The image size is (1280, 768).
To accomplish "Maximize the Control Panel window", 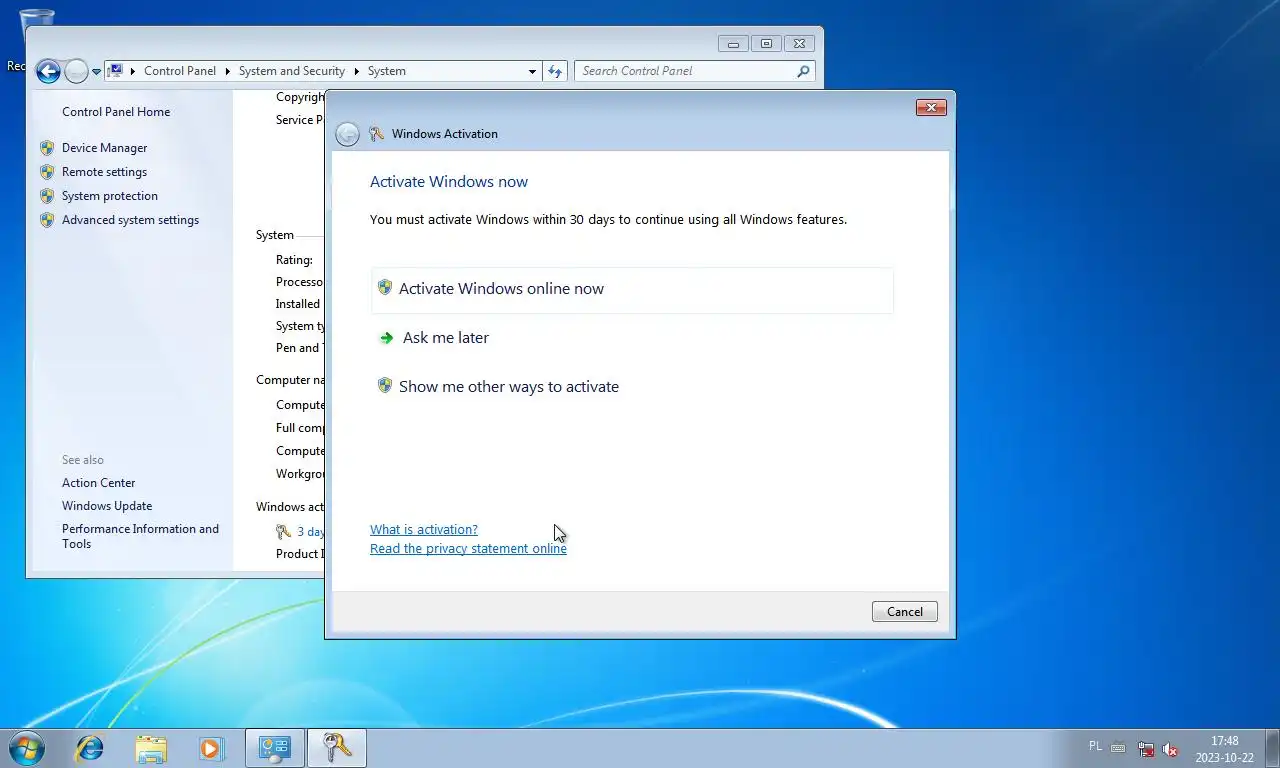I will [766, 44].
